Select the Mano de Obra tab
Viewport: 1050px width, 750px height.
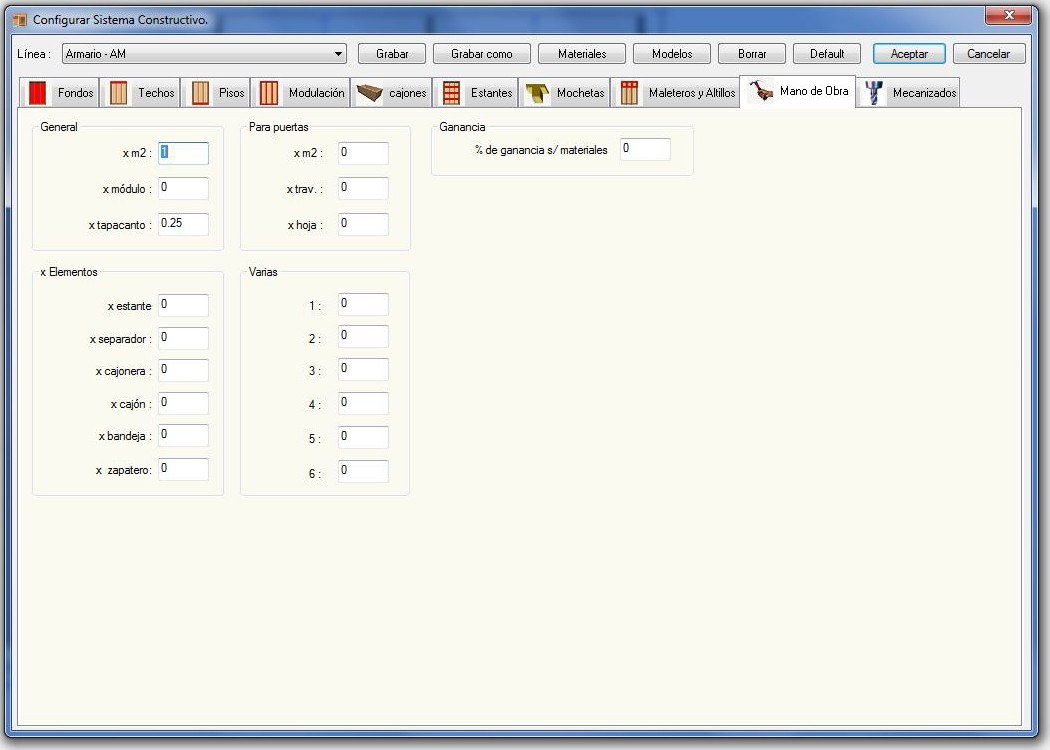click(x=798, y=91)
